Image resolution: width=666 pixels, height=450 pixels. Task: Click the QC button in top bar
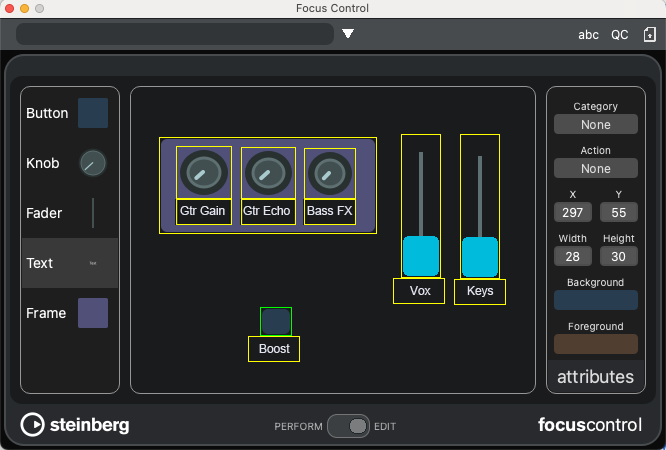click(620, 34)
